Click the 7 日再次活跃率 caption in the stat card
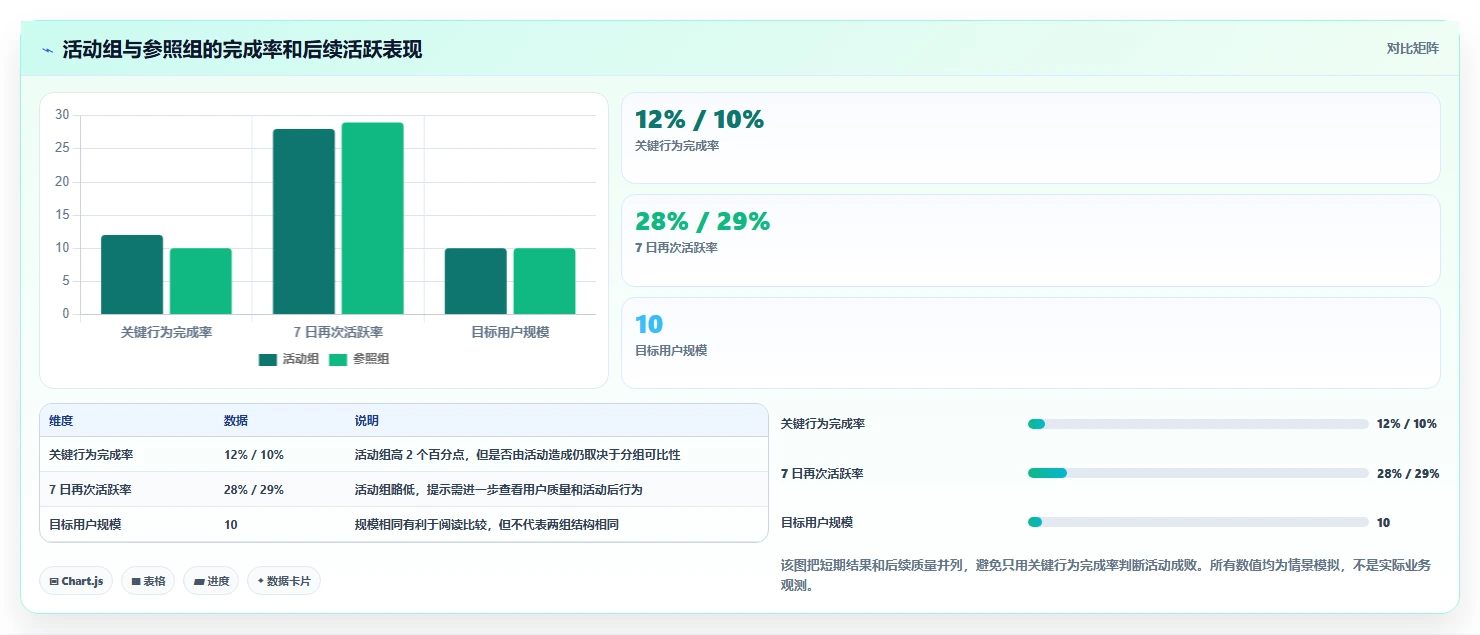The height and width of the screenshot is (635, 1480). tap(676, 248)
